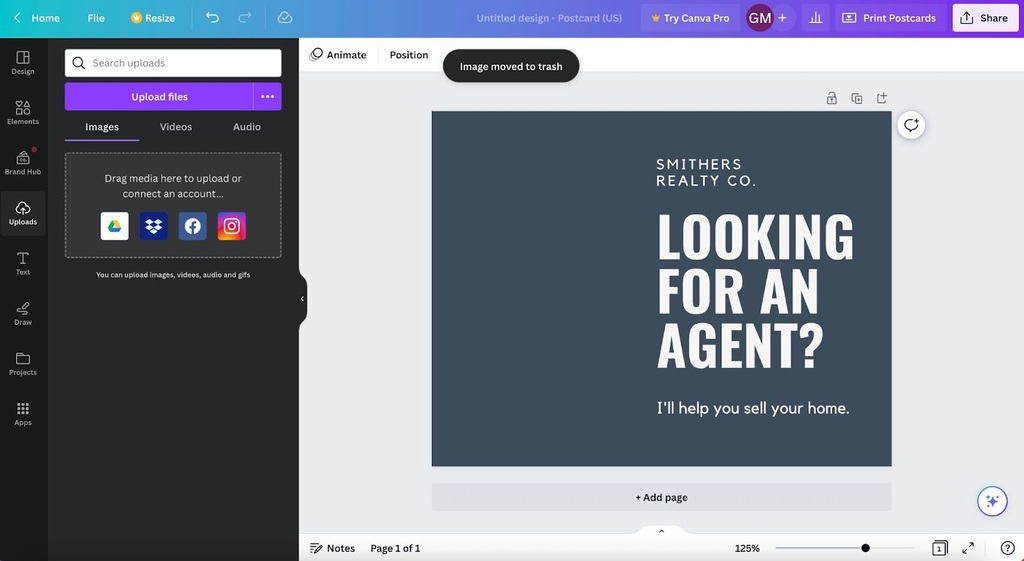Select "I'll help you sell your home." text
Screen dimensions: 1024x561
(753, 408)
